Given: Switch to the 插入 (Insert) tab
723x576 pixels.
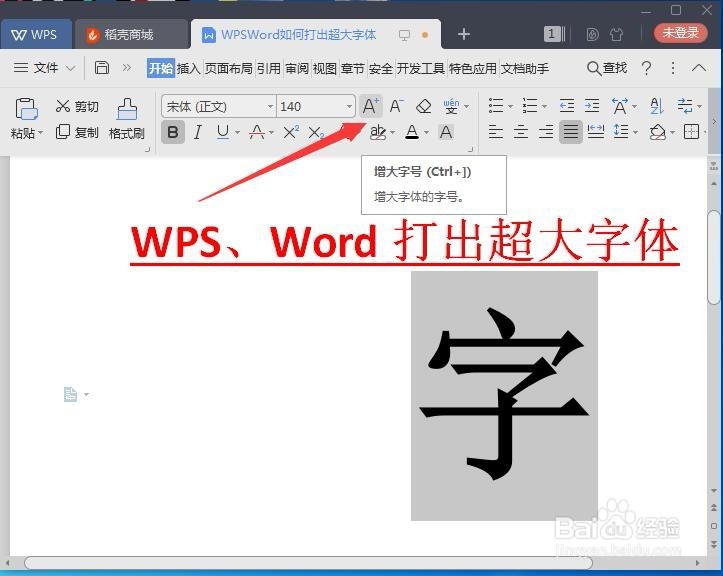Looking at the screenshot, I should [x=188, y=68].
